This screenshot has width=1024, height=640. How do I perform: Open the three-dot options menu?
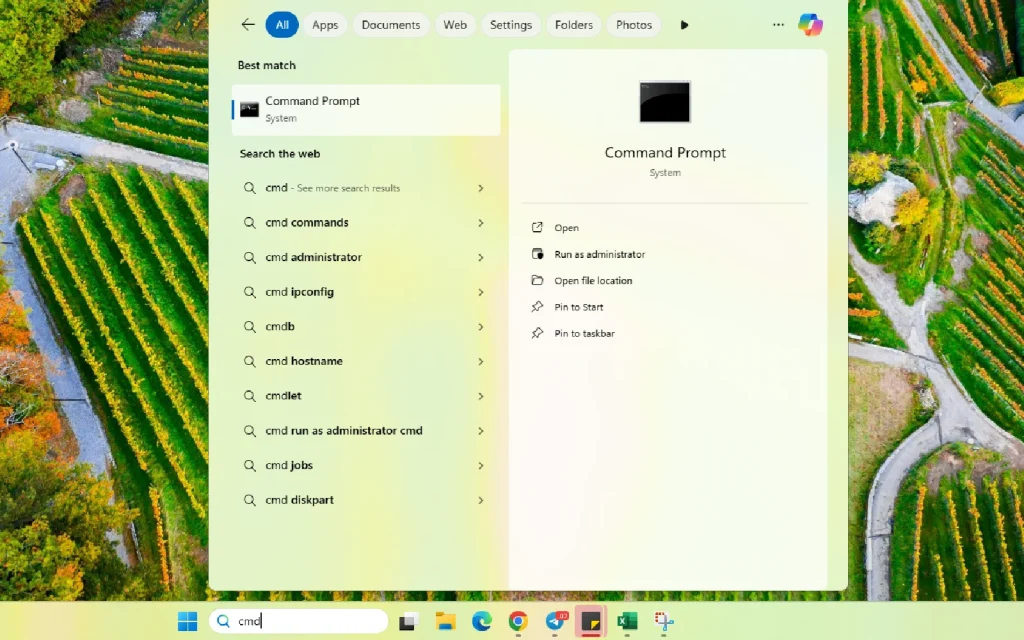coord(778,25)
